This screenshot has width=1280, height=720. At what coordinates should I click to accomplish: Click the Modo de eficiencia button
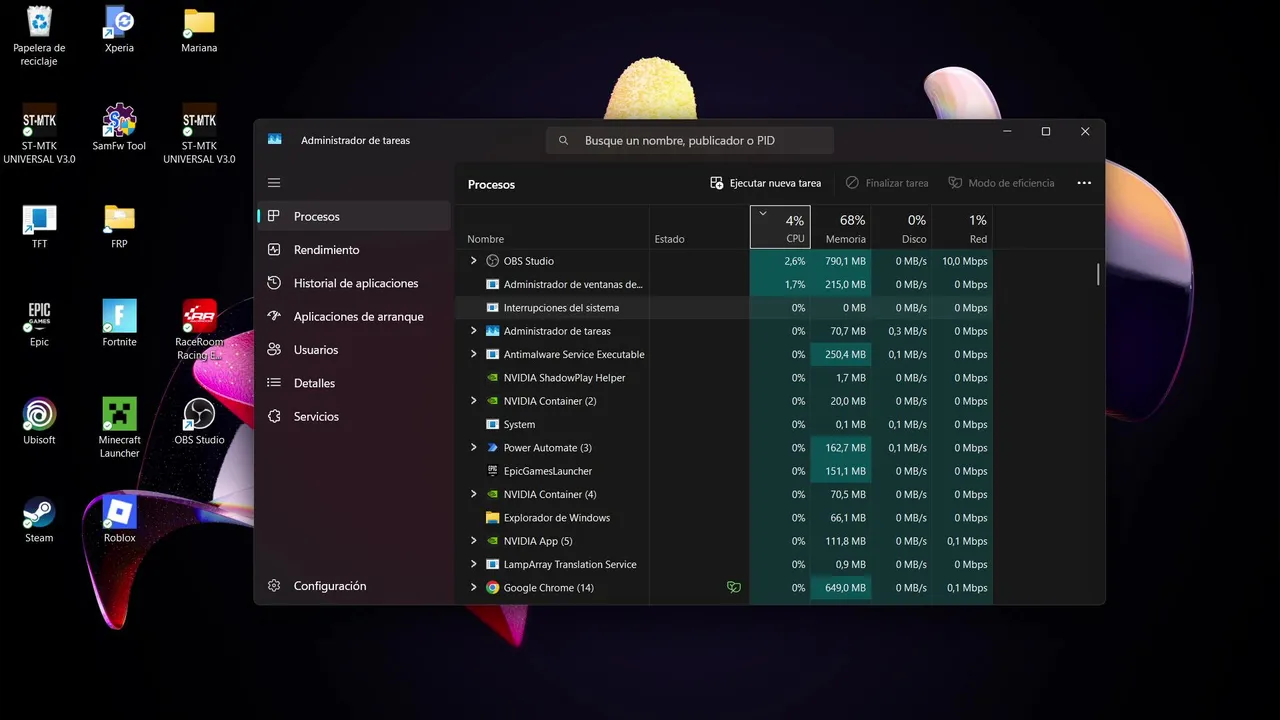coord(1001,183)
